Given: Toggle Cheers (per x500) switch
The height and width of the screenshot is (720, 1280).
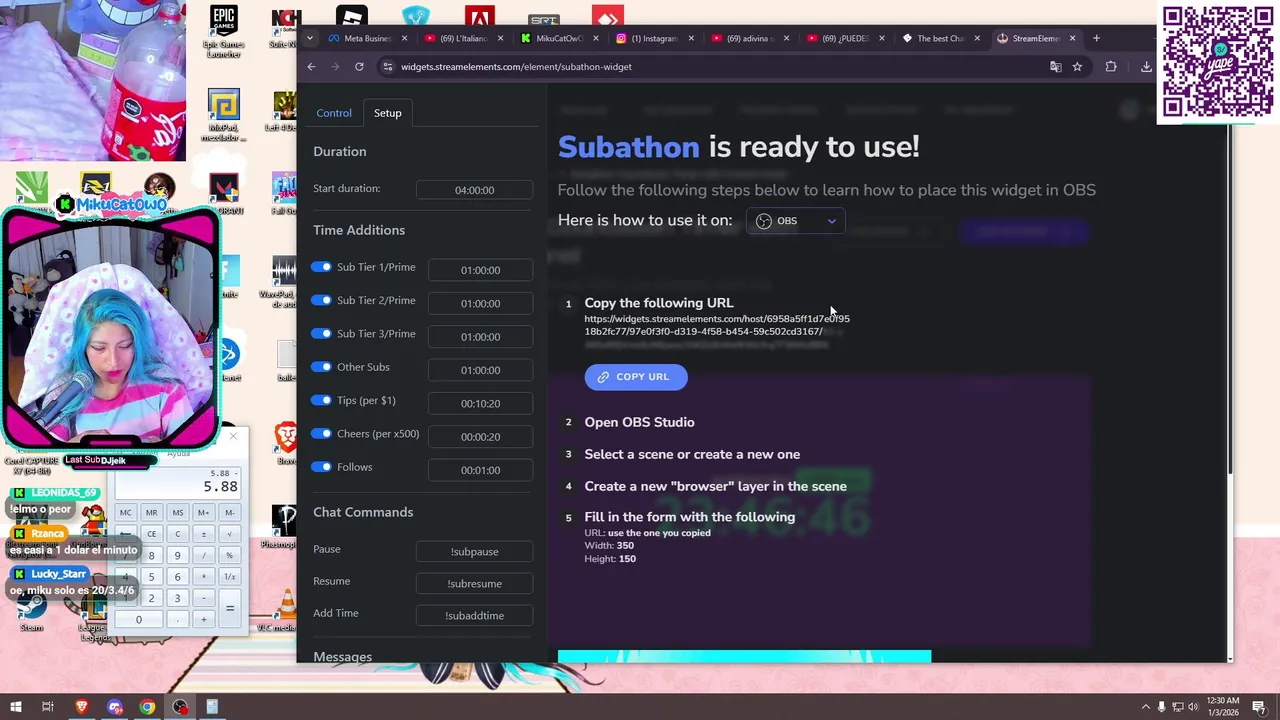Looking at the screenshot, I should [x=321, y=434].
